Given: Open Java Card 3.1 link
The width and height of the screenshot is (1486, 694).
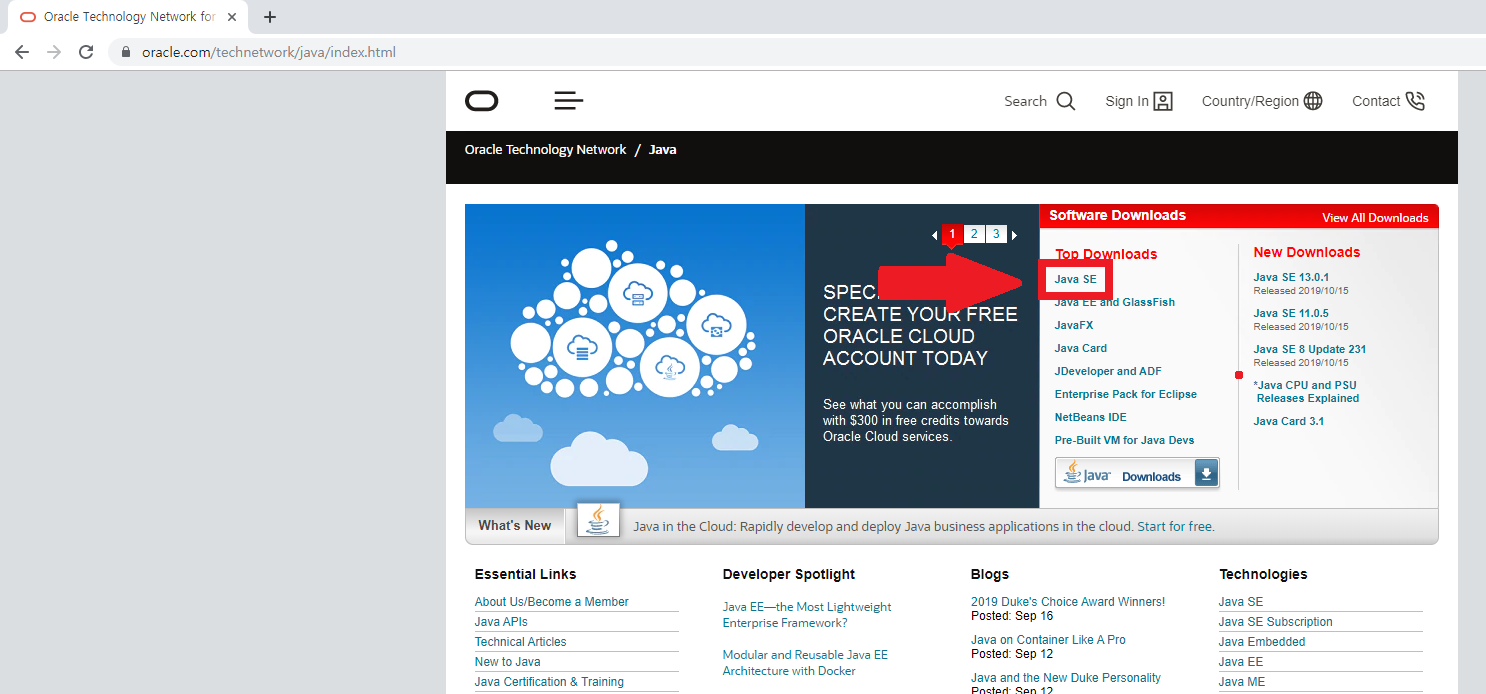Looking at the screenshot, I should pyautogui.click(x=1288, y=421).
